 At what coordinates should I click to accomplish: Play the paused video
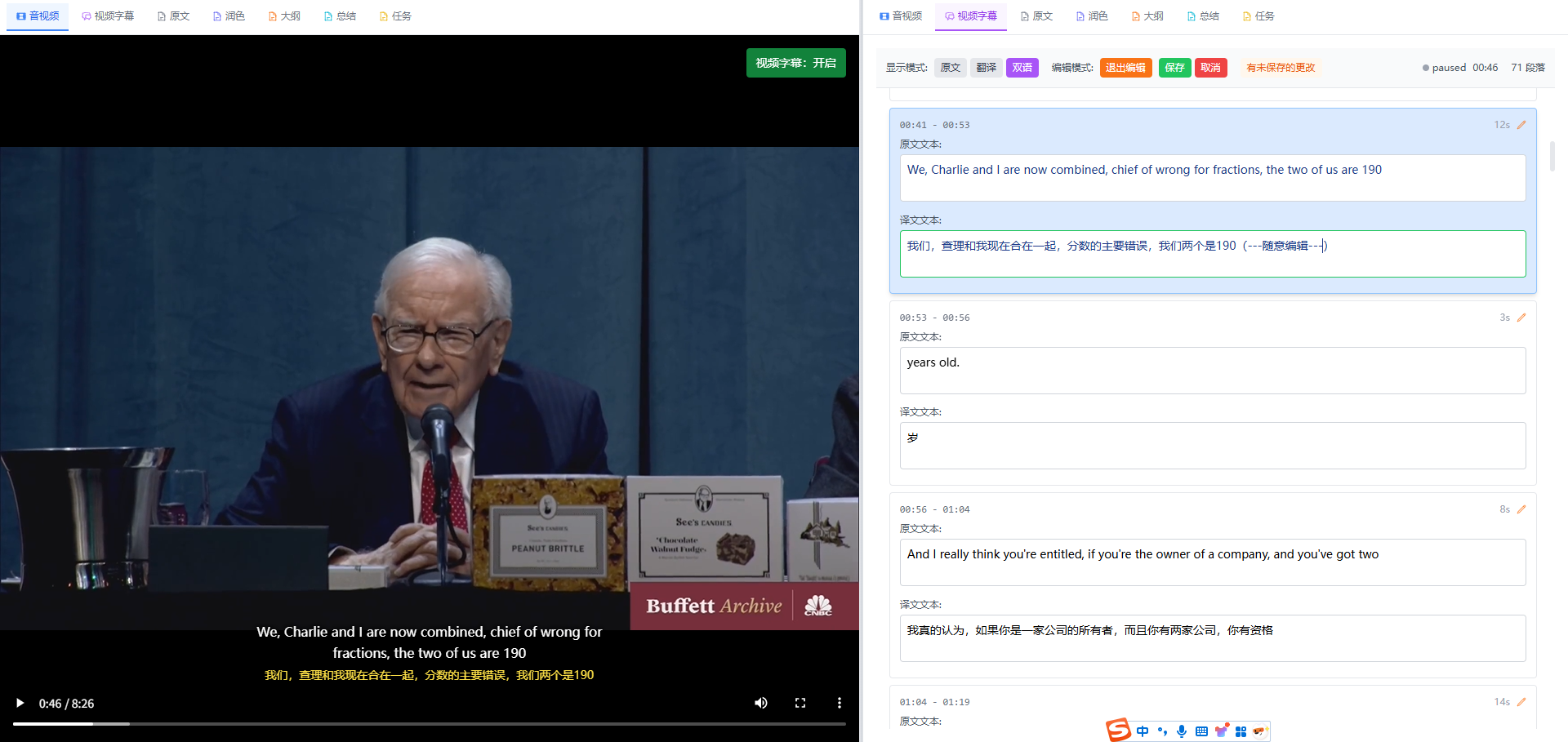20,703
